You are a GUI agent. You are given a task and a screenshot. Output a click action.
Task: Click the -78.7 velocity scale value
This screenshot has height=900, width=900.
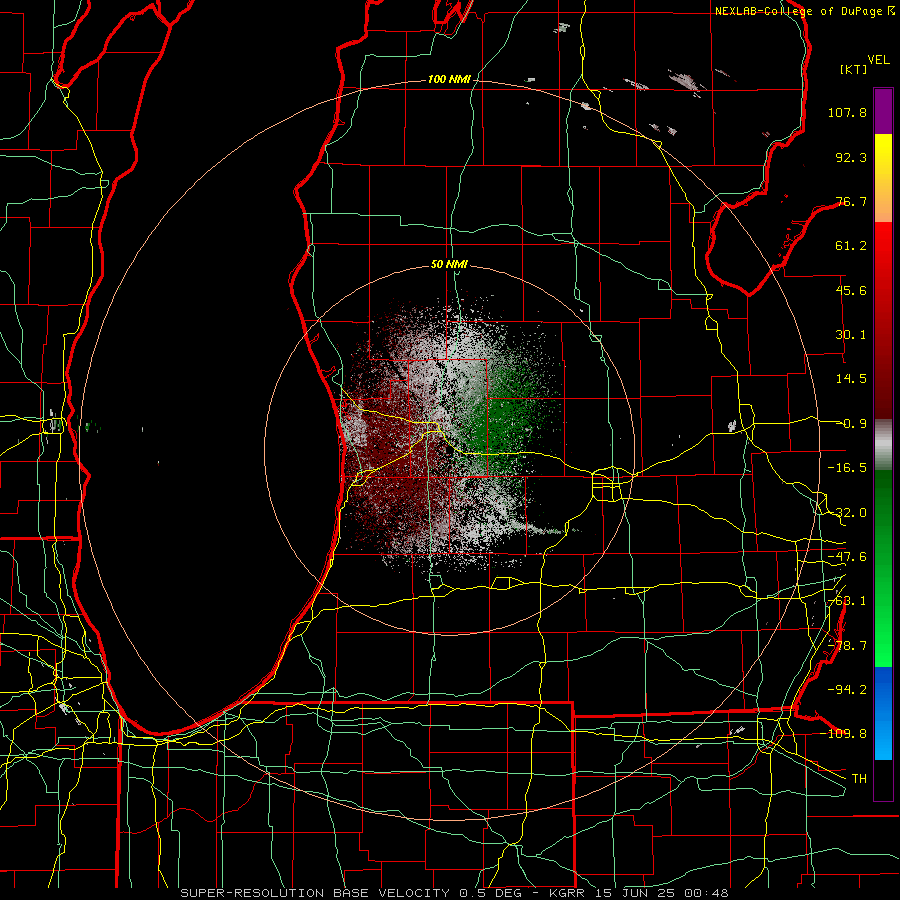click(x=847, y=646)
